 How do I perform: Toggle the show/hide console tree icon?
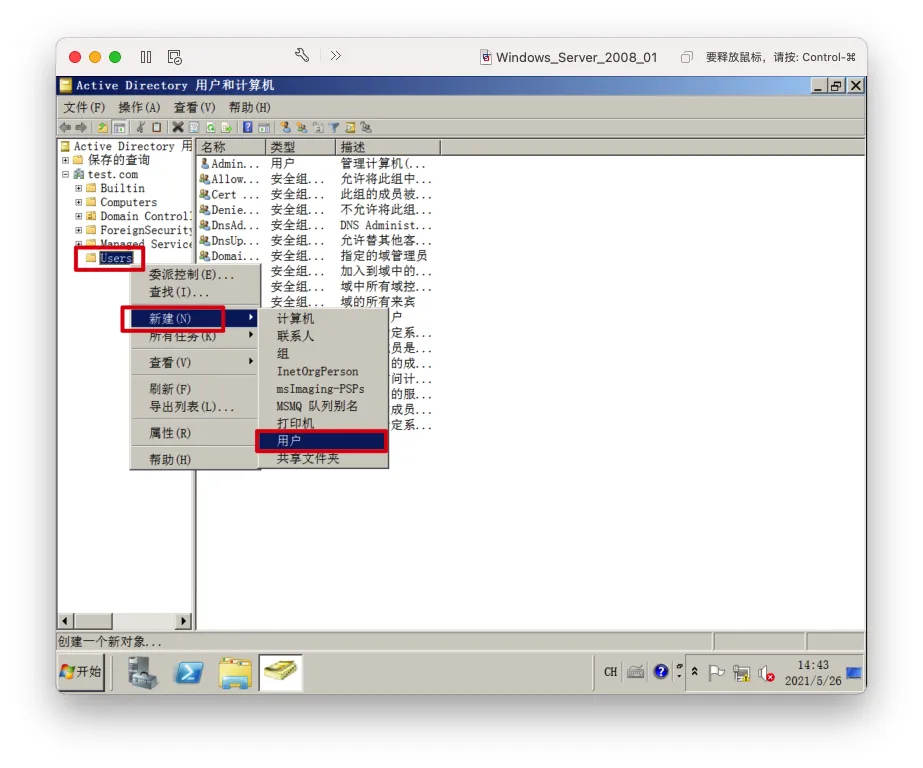coord(119,127)
